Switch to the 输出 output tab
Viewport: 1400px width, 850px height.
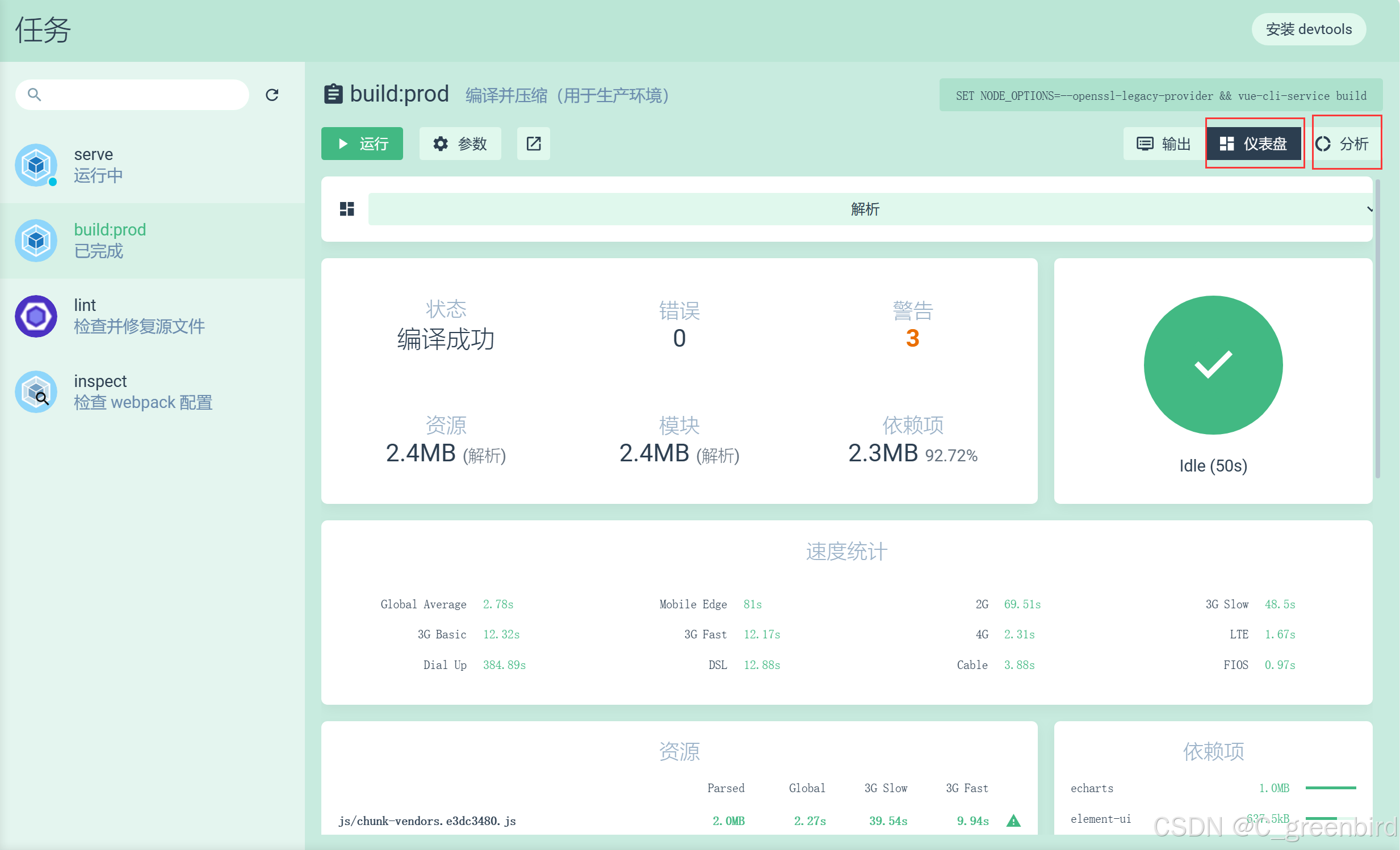coord(1164,144)
